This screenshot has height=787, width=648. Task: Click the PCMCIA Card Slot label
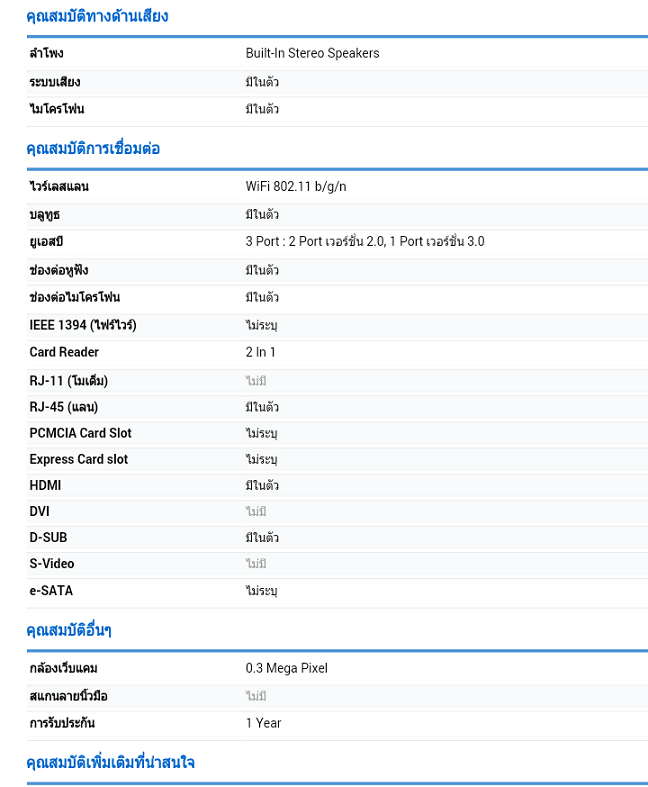80,433
